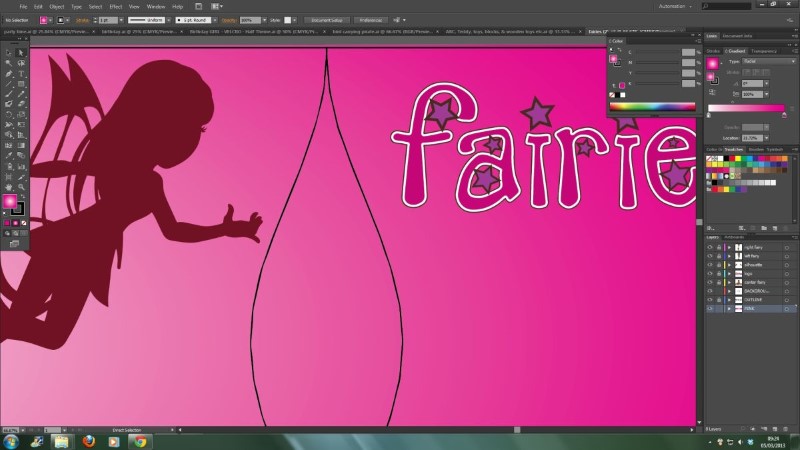Select the Direct Selection tool
Screen dimensions: 800x450
pyautogui.click(x=21, y=53)
